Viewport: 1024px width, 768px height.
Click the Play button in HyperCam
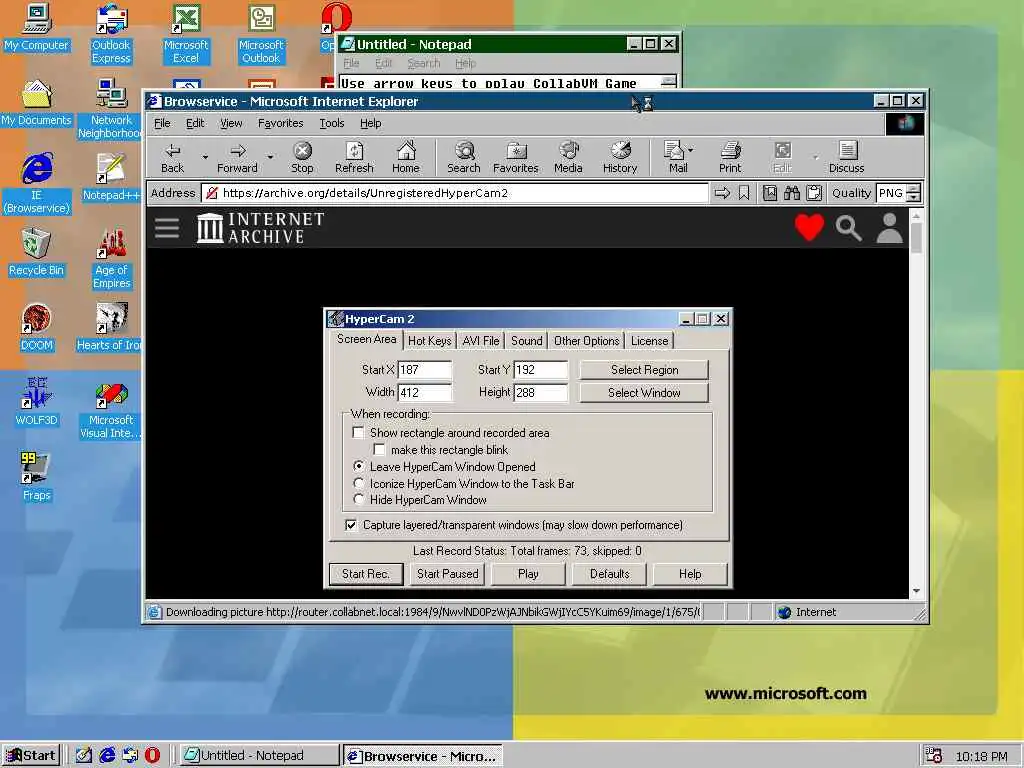pos(528,574)
